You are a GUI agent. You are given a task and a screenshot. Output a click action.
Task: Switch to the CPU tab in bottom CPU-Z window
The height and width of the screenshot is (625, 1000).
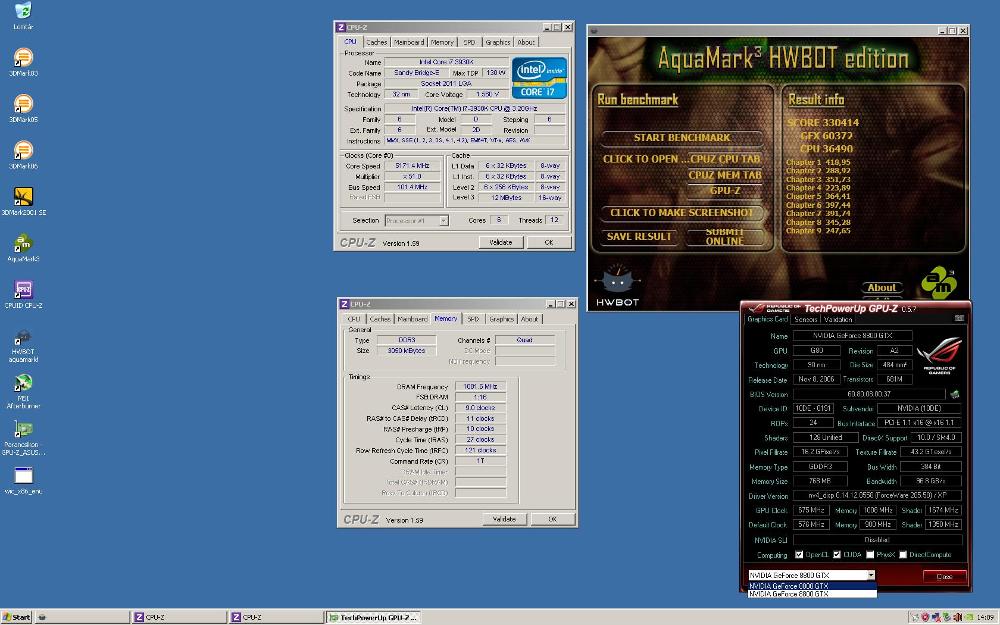pos(354,319)
